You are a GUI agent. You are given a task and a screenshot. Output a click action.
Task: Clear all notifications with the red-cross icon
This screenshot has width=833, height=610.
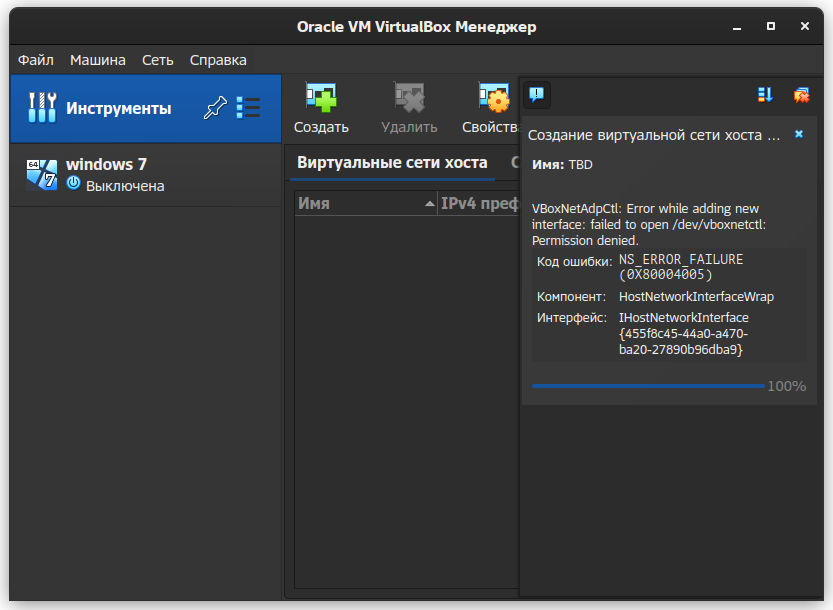point(801,95)
